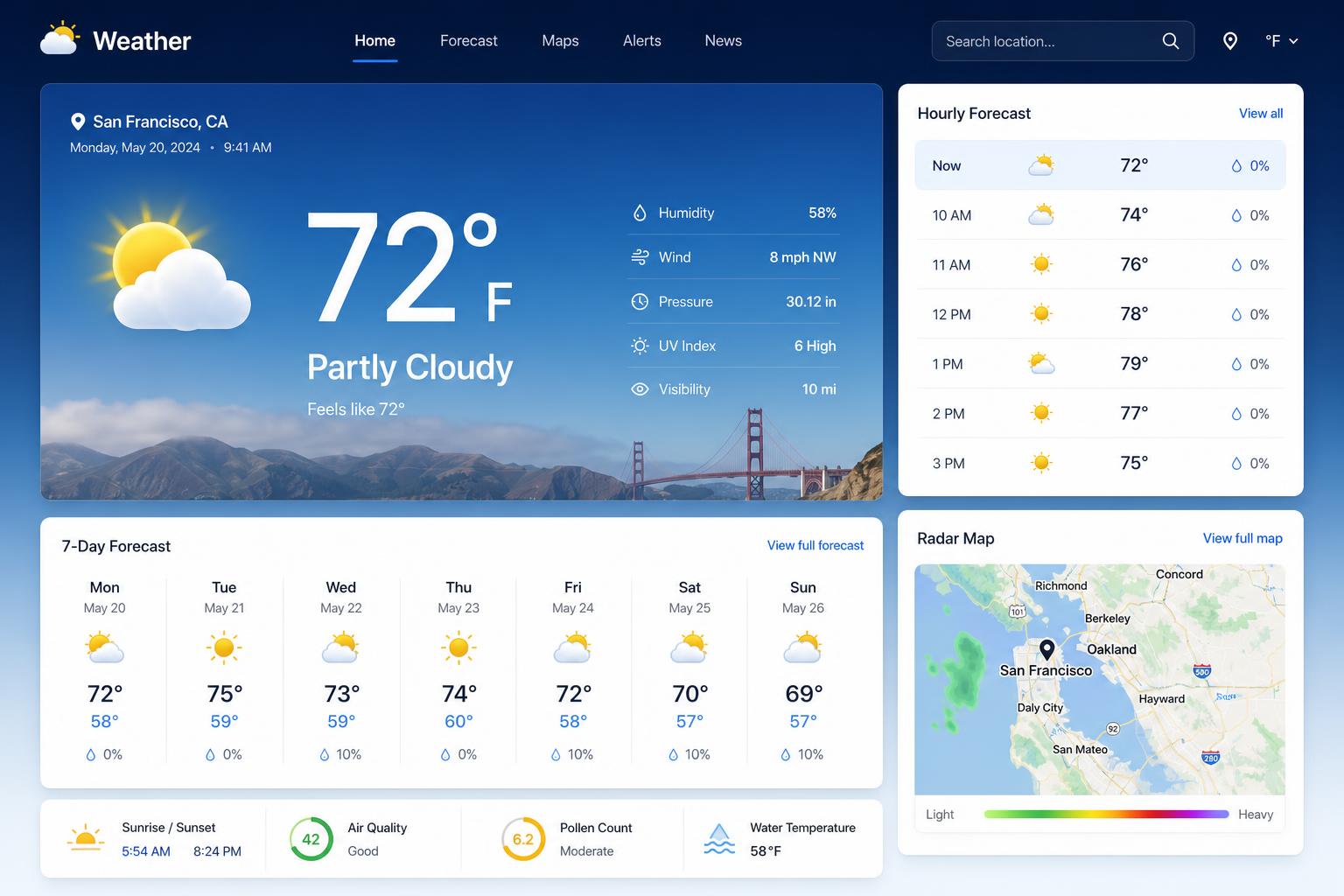This screenshot has width=1344, height=896.
Task: Click the radar intensity color scale bar
Action: (1106, 814)
